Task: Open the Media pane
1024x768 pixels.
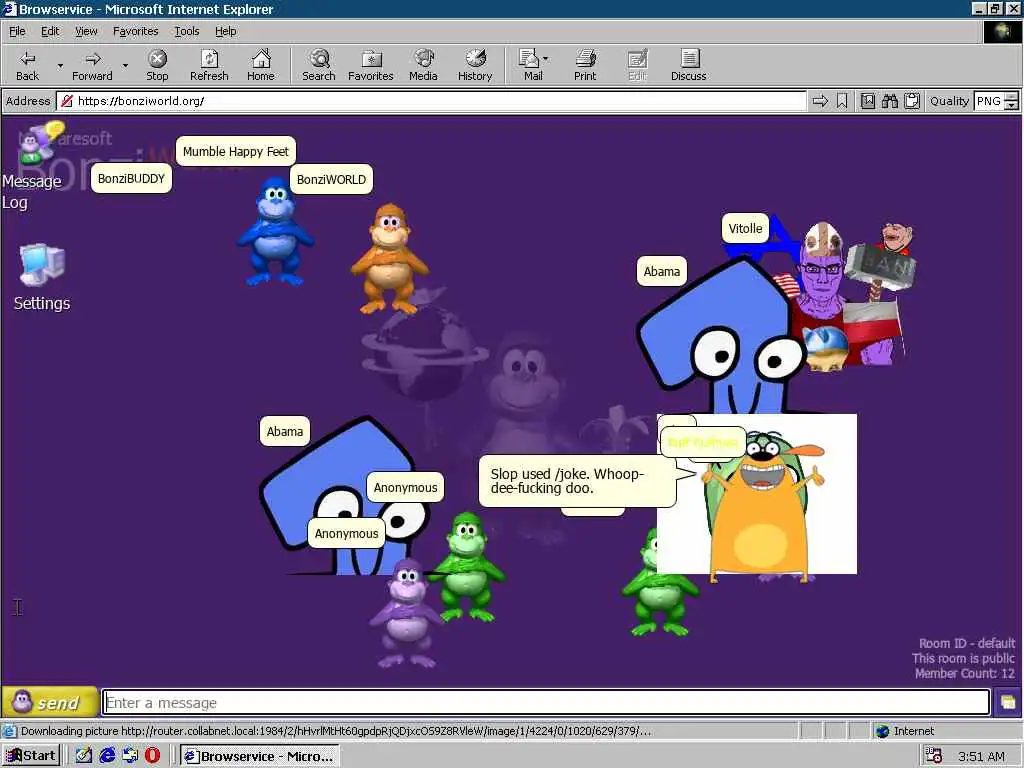Action: [x=423, y=65]
